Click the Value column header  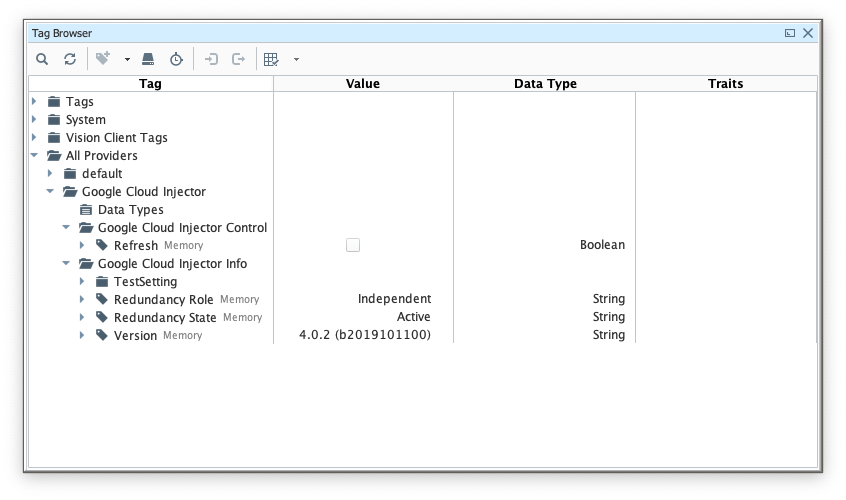pyautogui.click(x=363, y=84)
